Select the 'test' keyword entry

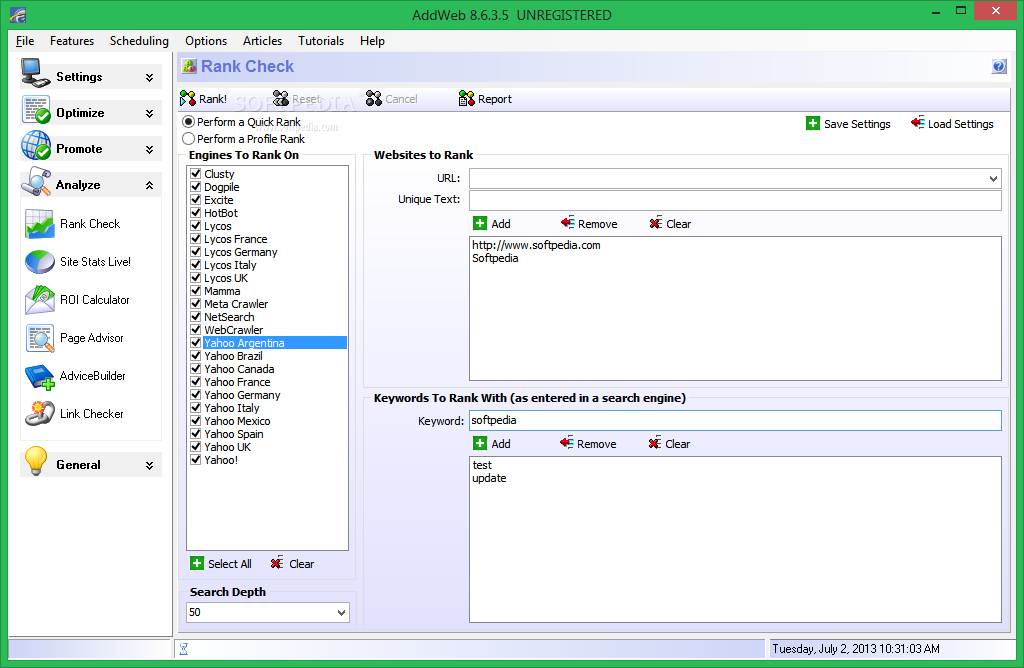tap(482, 465)
